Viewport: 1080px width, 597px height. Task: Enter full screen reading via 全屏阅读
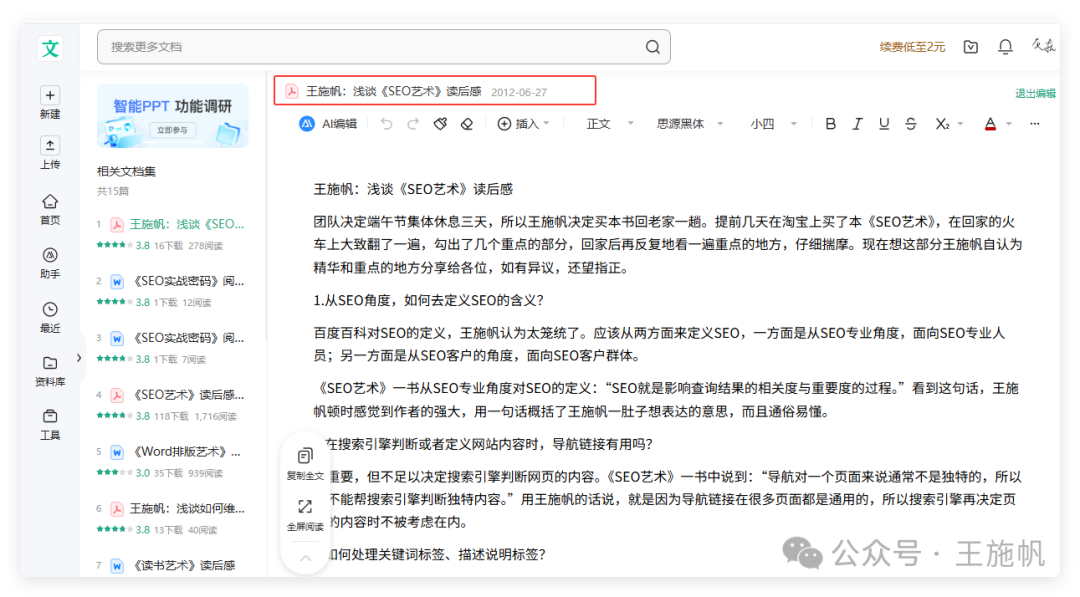click(x=304, y=513)
